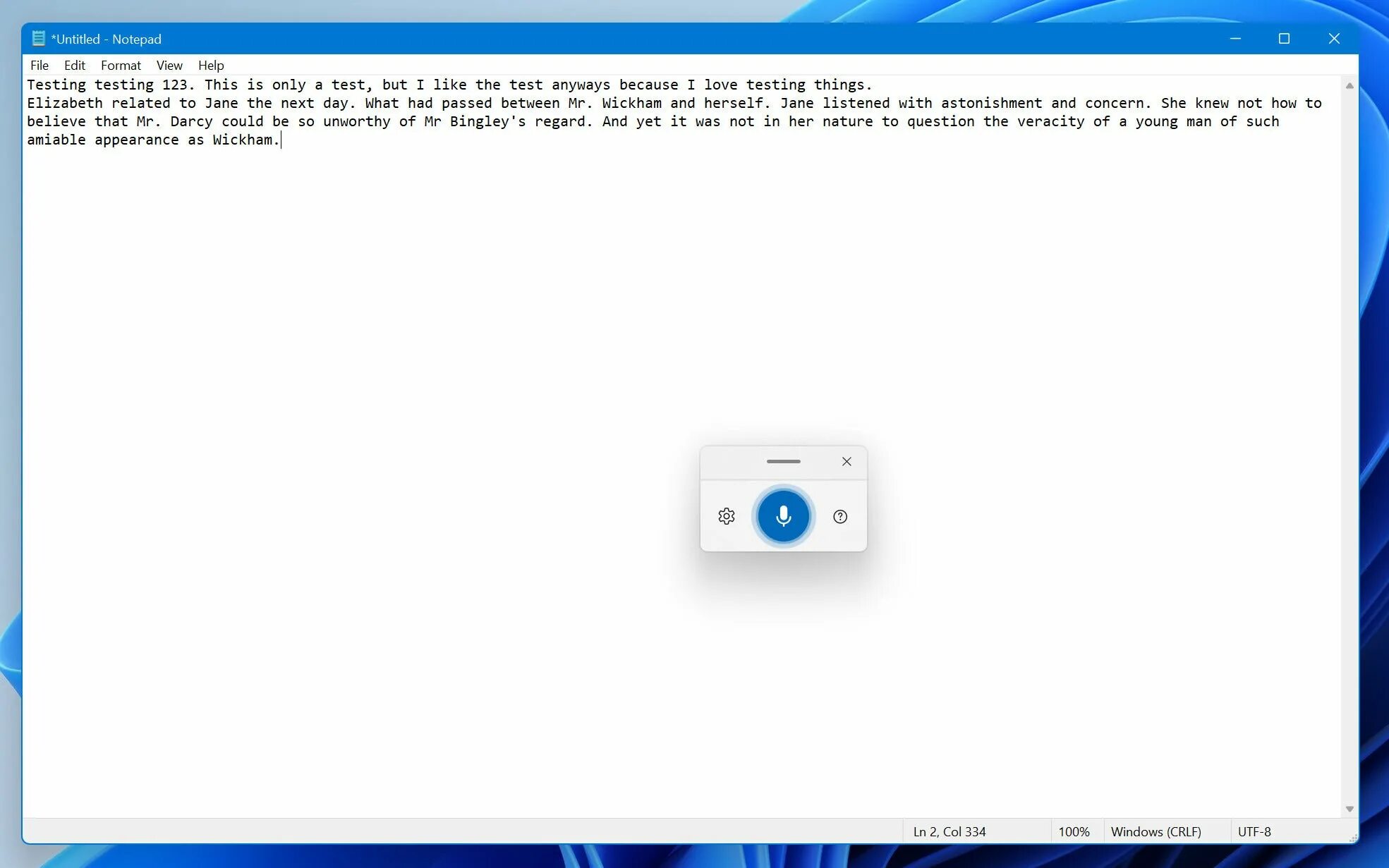Open voice typing settings gear

[726, 516]
